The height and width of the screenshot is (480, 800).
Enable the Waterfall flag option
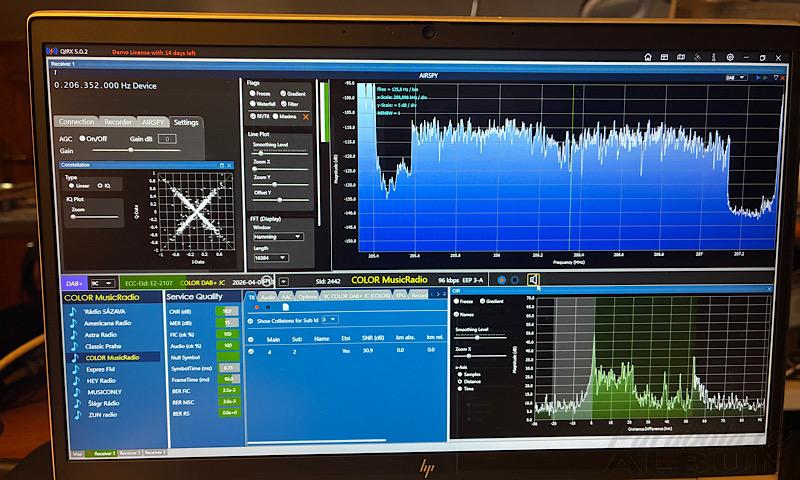point(253,103)
